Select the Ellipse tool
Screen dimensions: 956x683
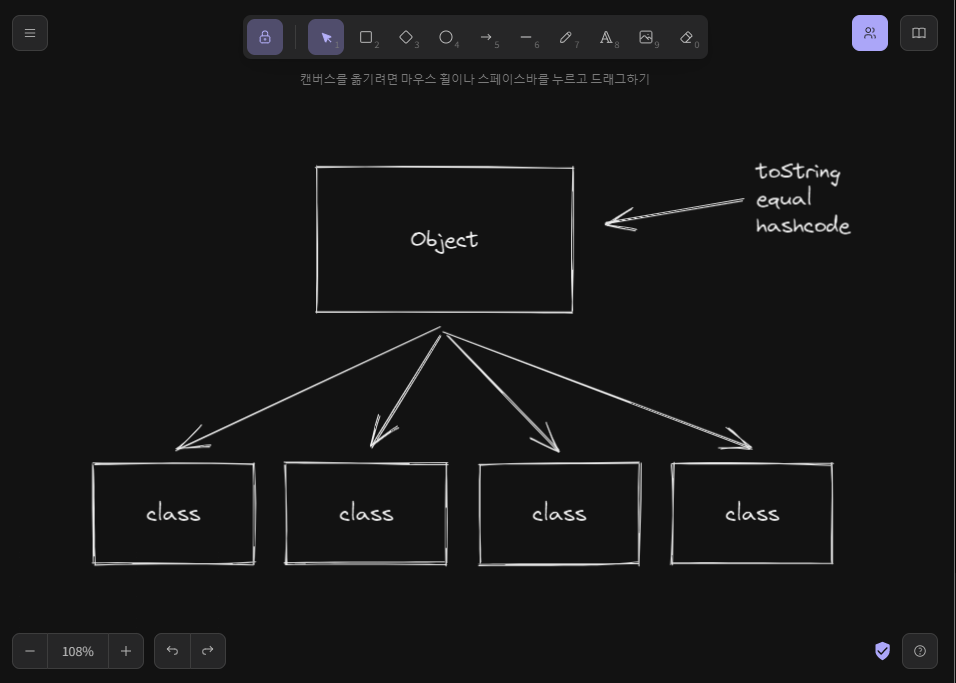pos(446,37)
